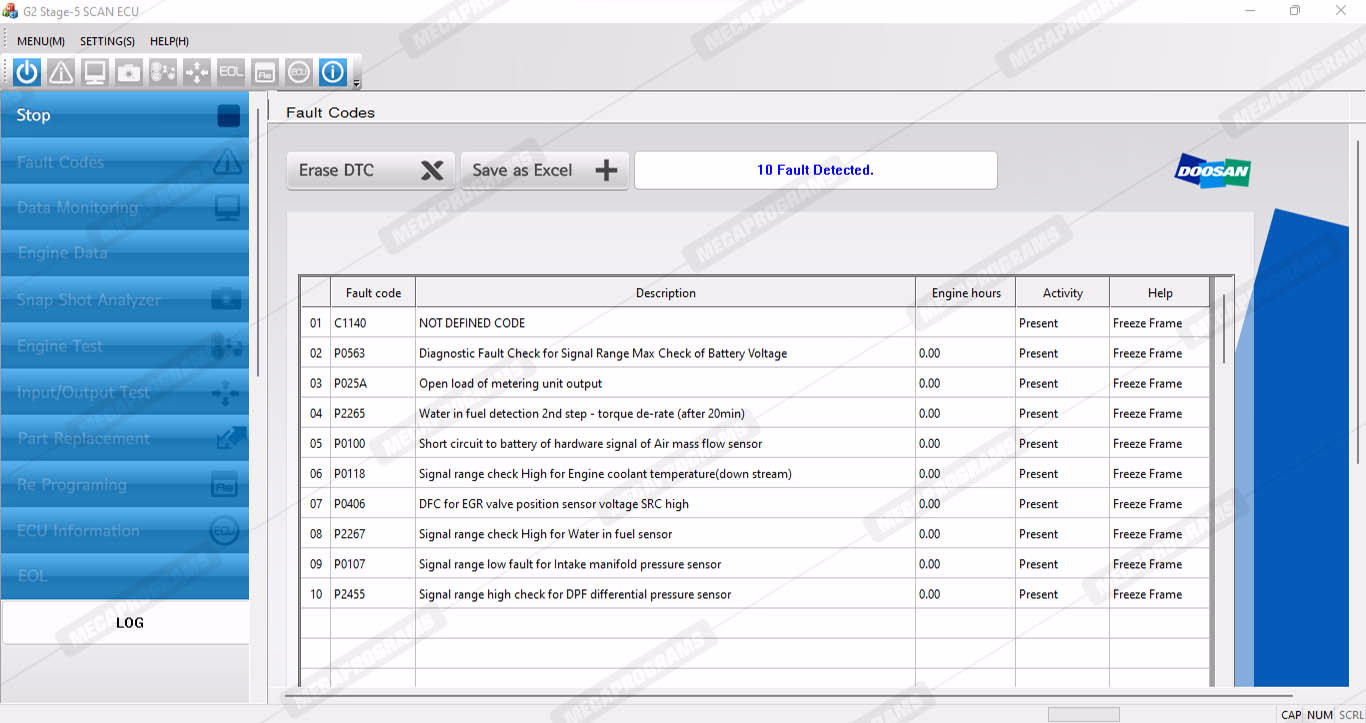Click the Engine hours column header
Screen dimensions: 1366x723
(965, 293)
